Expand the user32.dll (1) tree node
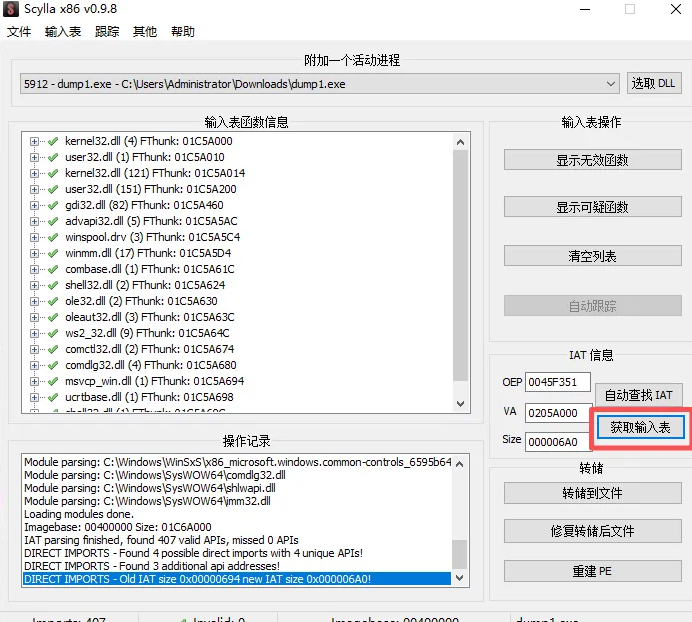Screen dimensions: 692x622 coord(34,158)
